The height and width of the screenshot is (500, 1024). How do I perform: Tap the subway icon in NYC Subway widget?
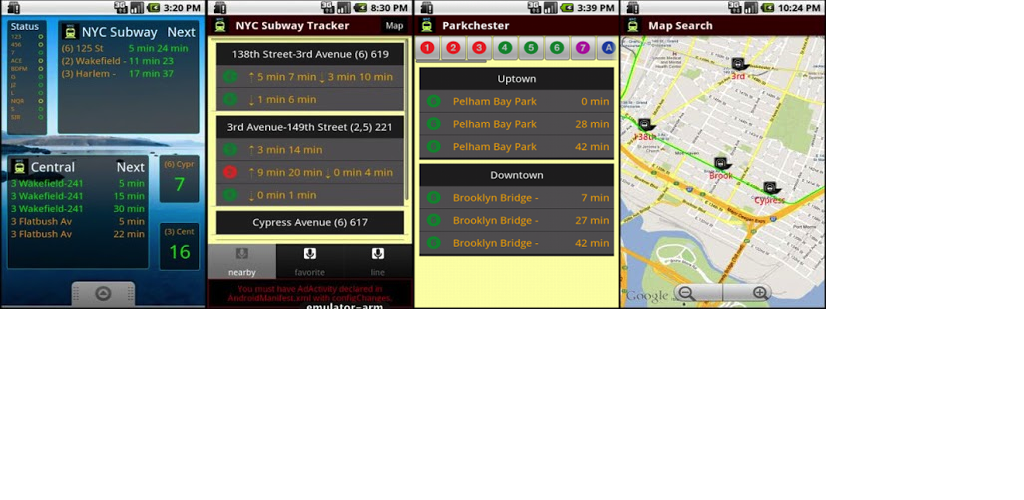click(x=71, y=32)
